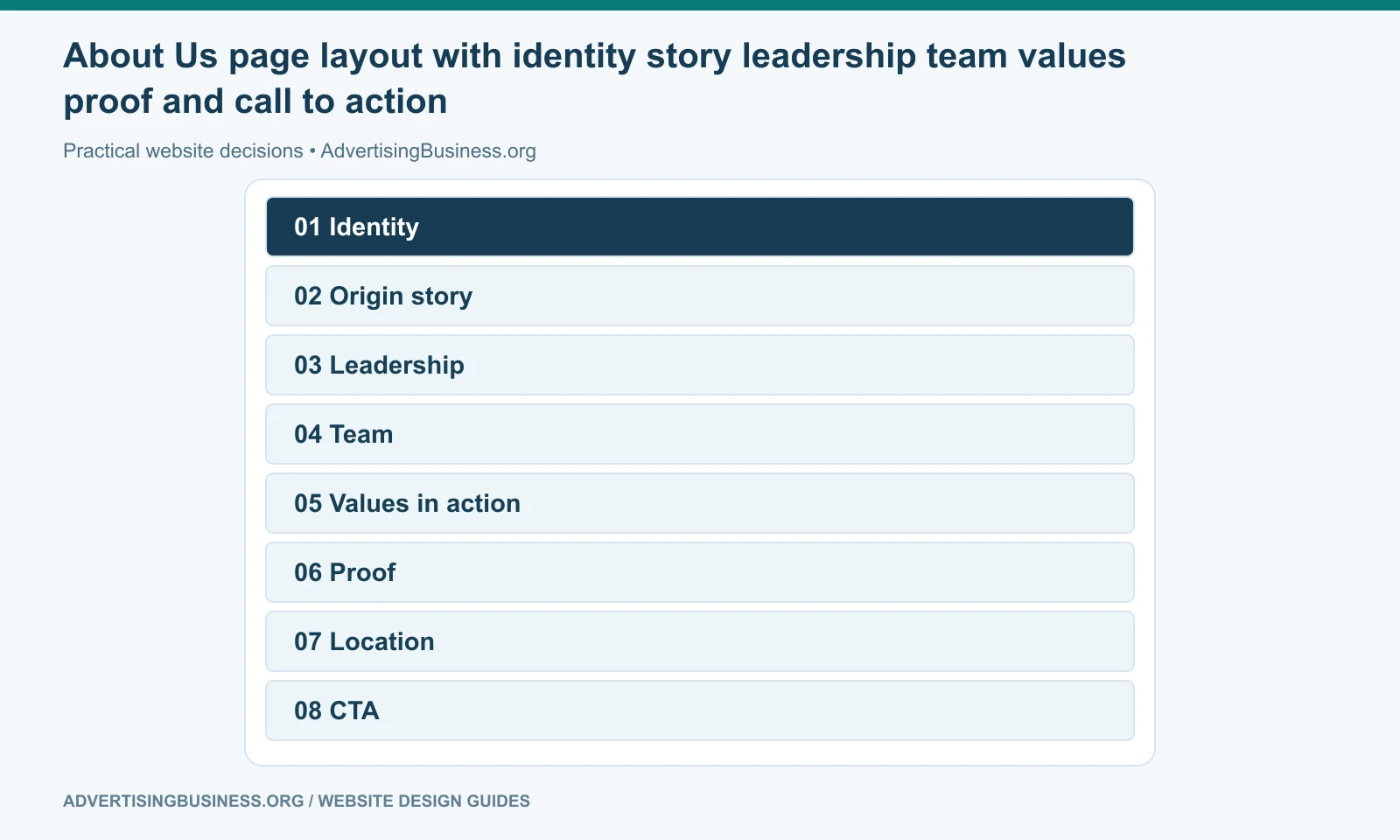Select the "07 Location" item

[x=700, y=641]
